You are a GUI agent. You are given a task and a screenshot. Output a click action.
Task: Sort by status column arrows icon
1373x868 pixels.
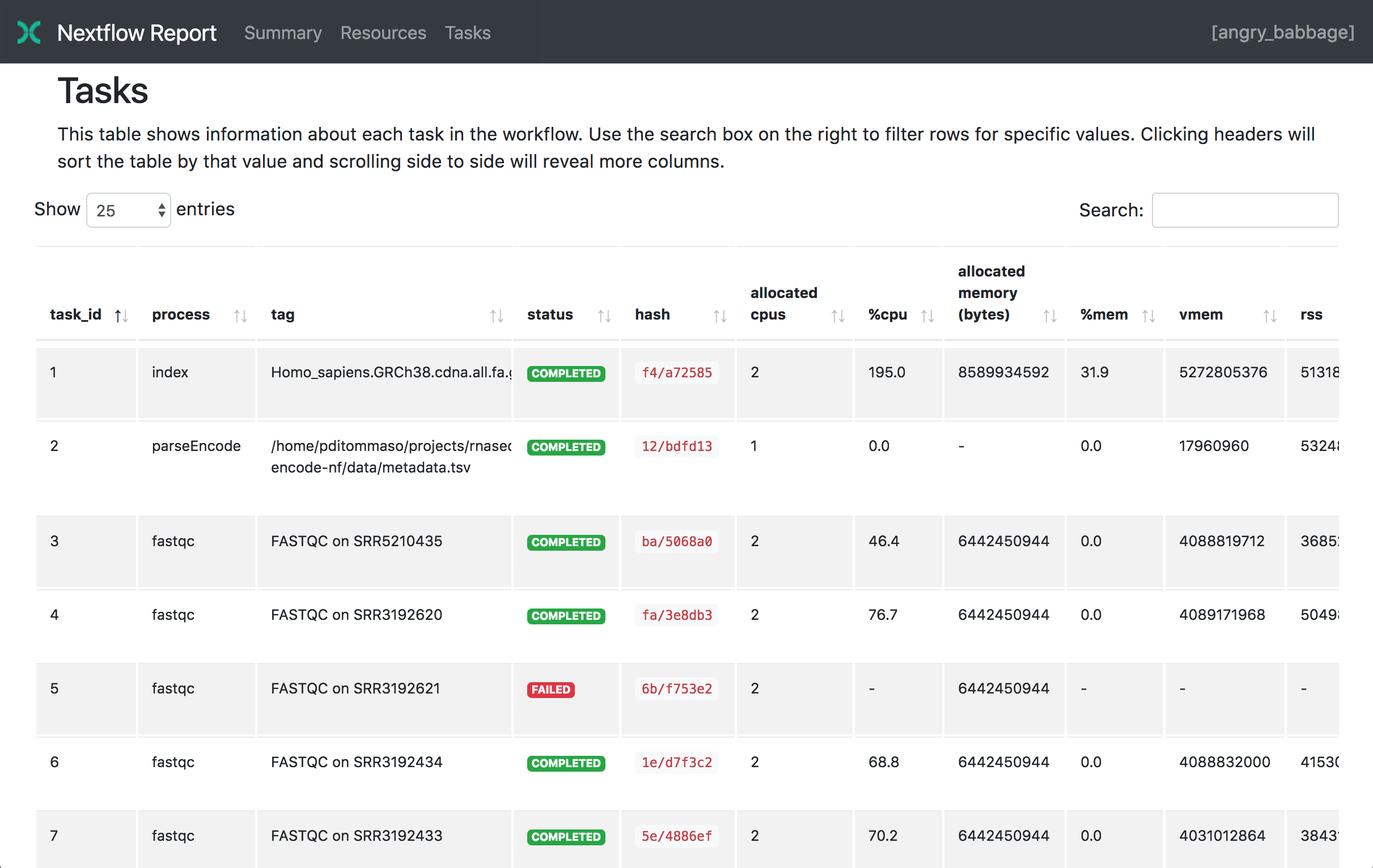point(604,316)
